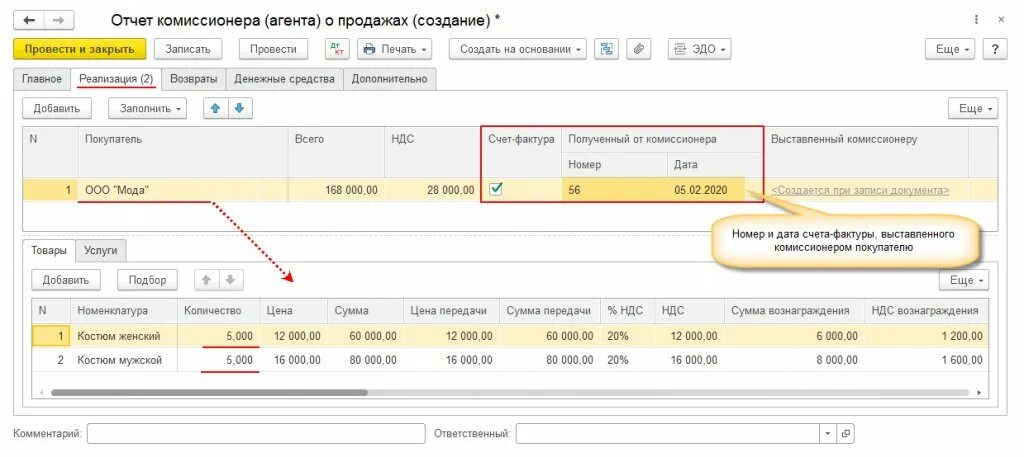The image size is (1024, 457).
Task: Click Сумма вознаграждения cell 6 000,00
Action: (794, 336)
